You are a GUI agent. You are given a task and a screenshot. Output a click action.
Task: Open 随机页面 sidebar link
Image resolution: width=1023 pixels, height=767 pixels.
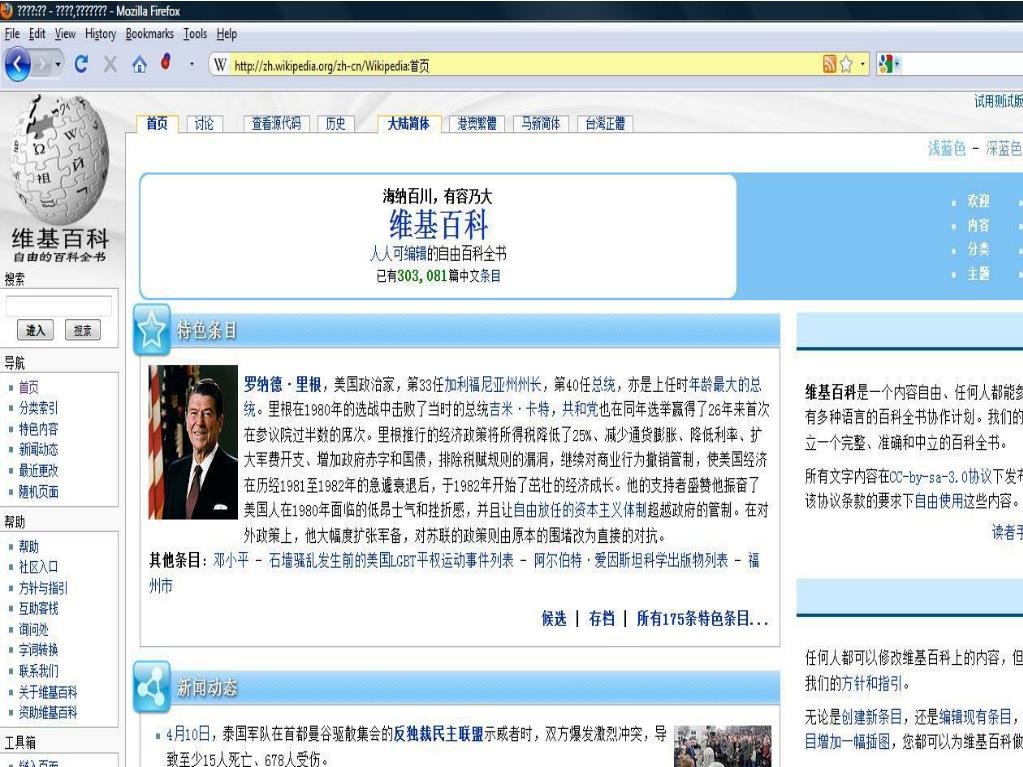point(38,491)
